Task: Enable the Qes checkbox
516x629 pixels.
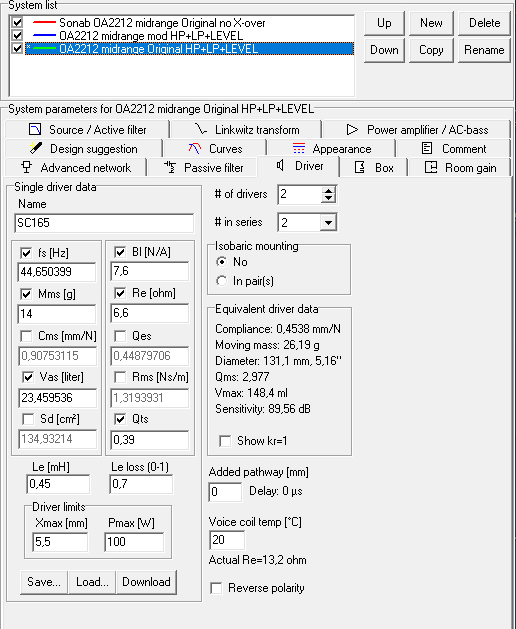Action: (120, 336)
